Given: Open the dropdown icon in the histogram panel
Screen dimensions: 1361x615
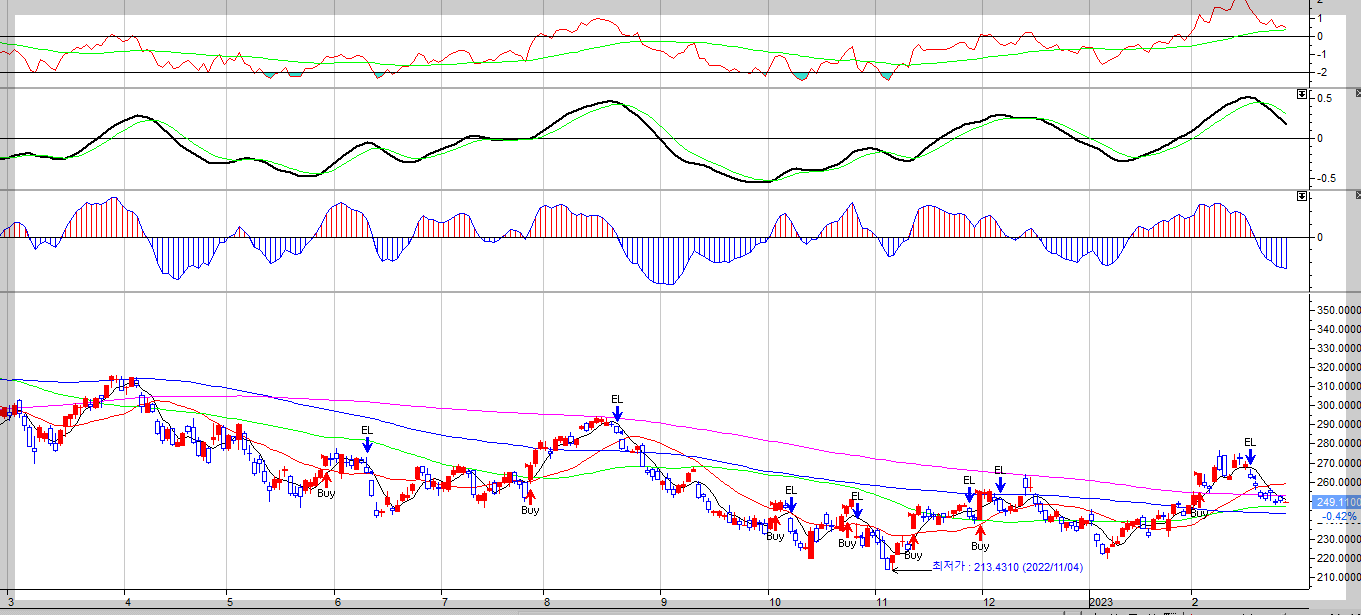Looking at the screenshot, I should tap(1301, 197).
